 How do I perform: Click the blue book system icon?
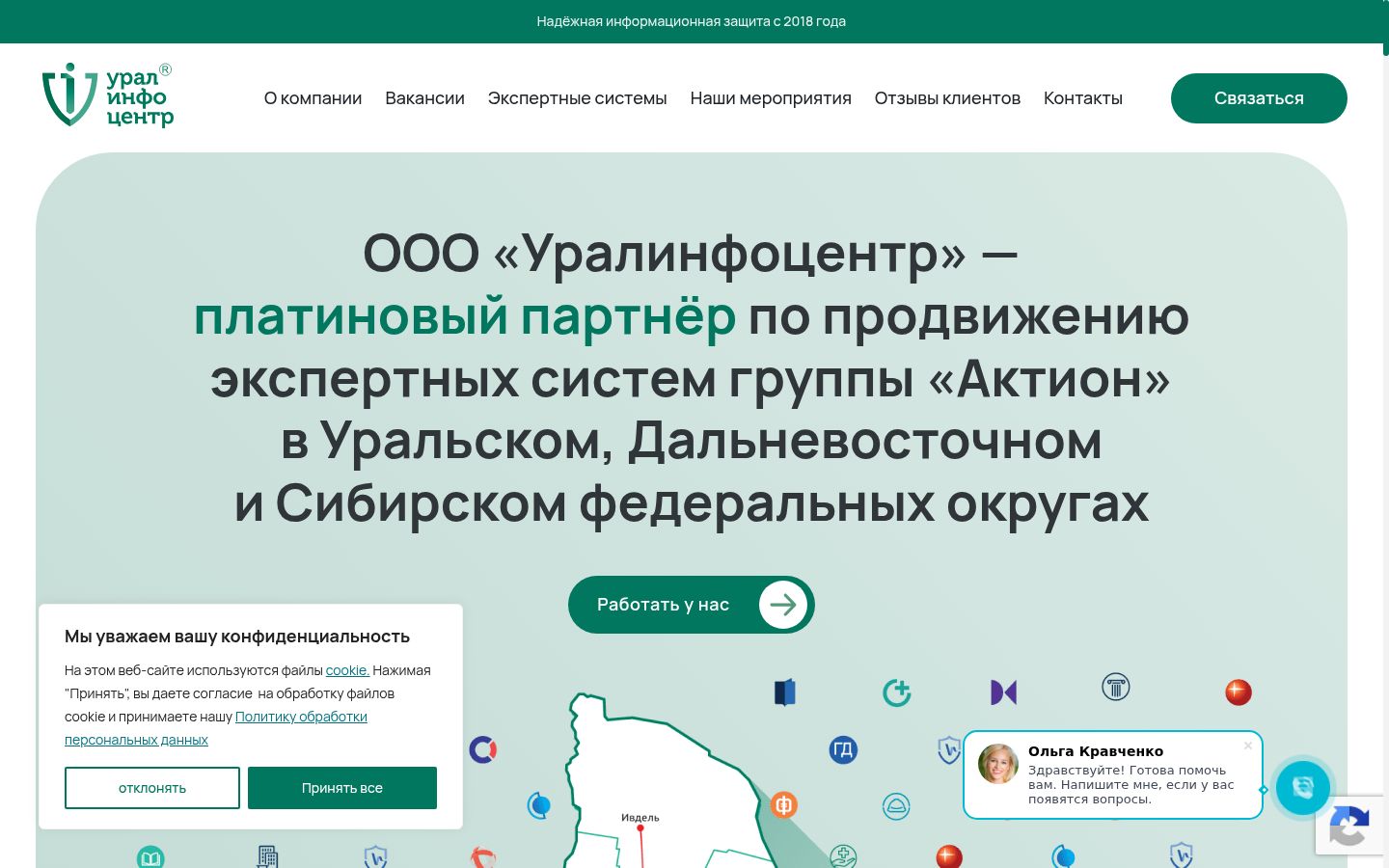point(785,692)
